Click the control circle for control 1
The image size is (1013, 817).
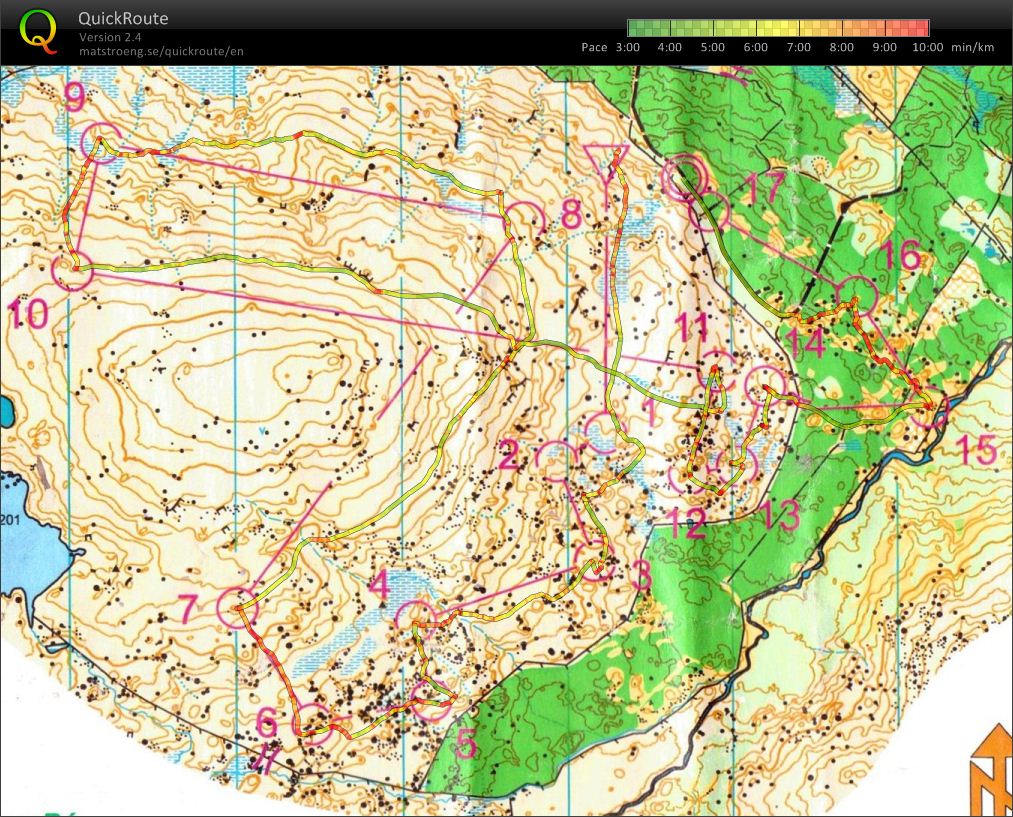tap(605, 433)
